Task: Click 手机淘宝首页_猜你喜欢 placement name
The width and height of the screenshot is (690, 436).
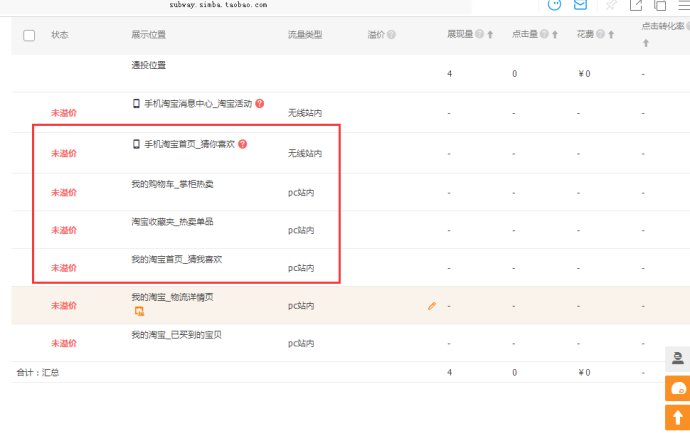Action: (x=190, y=144)
